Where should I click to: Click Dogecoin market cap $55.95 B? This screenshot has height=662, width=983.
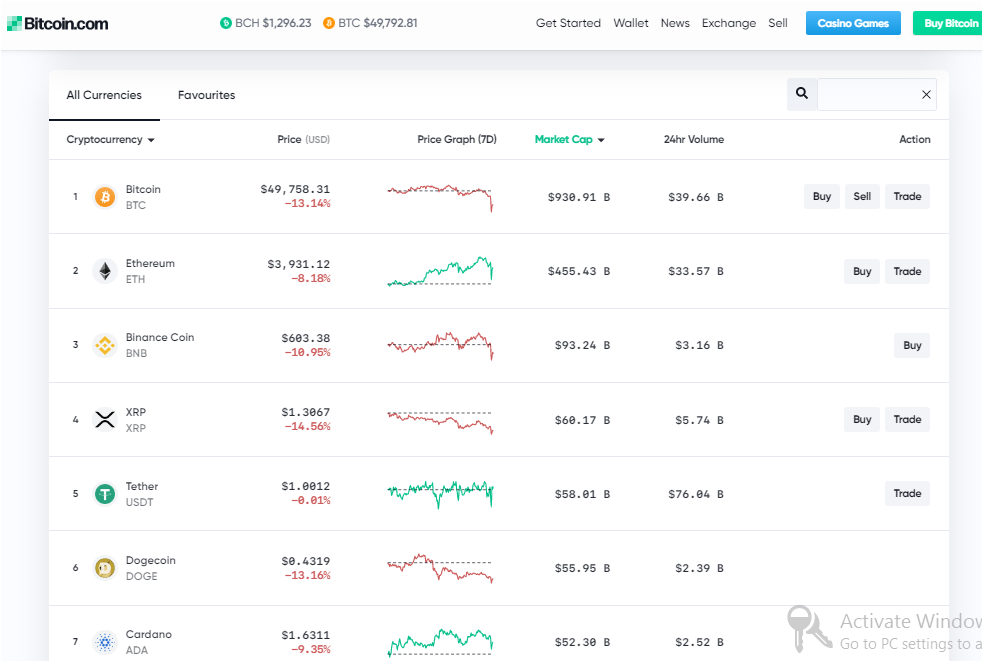click(582, 569)
